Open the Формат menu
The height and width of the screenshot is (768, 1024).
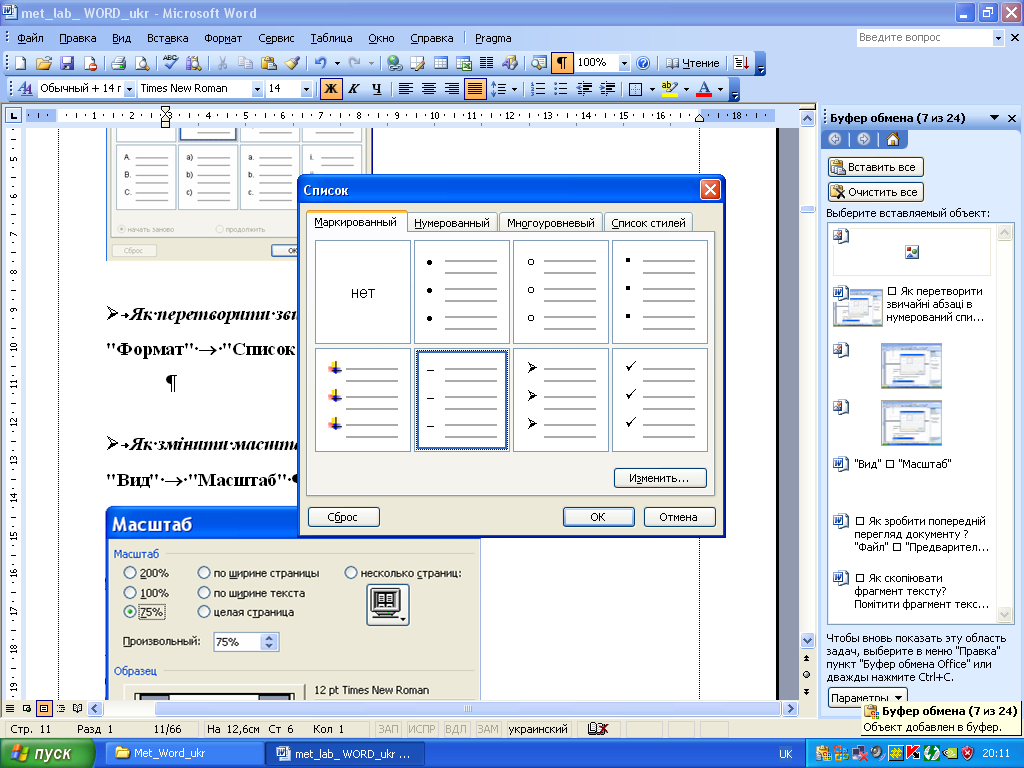coord(223,38)
